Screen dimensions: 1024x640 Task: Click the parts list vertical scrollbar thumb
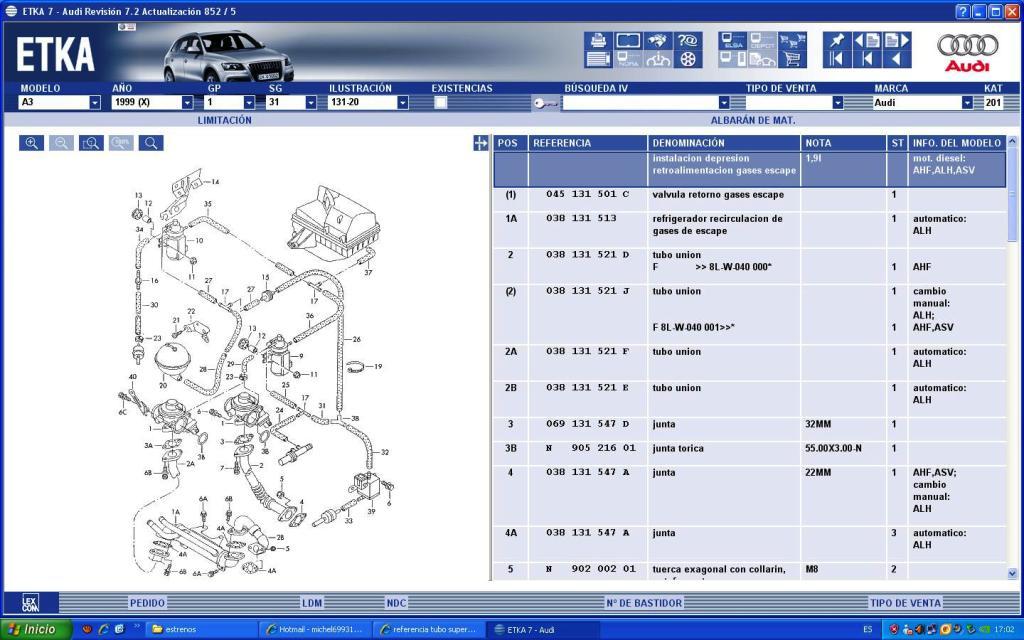pos(1012,194)
